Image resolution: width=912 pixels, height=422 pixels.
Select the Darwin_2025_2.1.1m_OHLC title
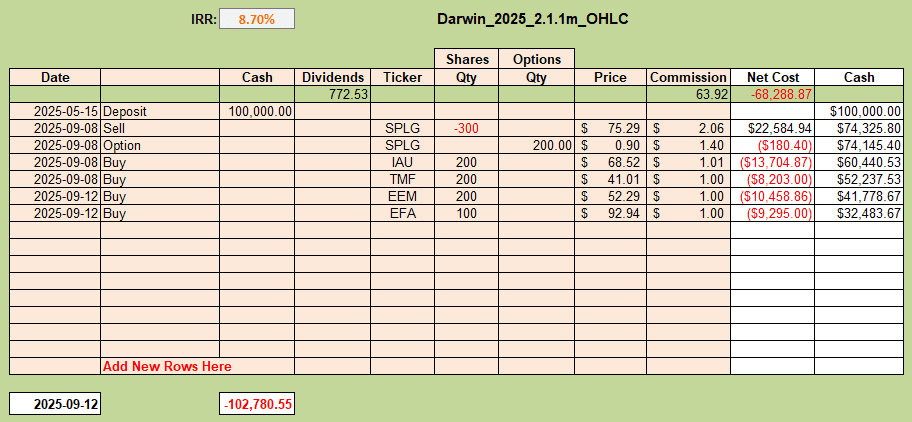(x=532, y=19)
